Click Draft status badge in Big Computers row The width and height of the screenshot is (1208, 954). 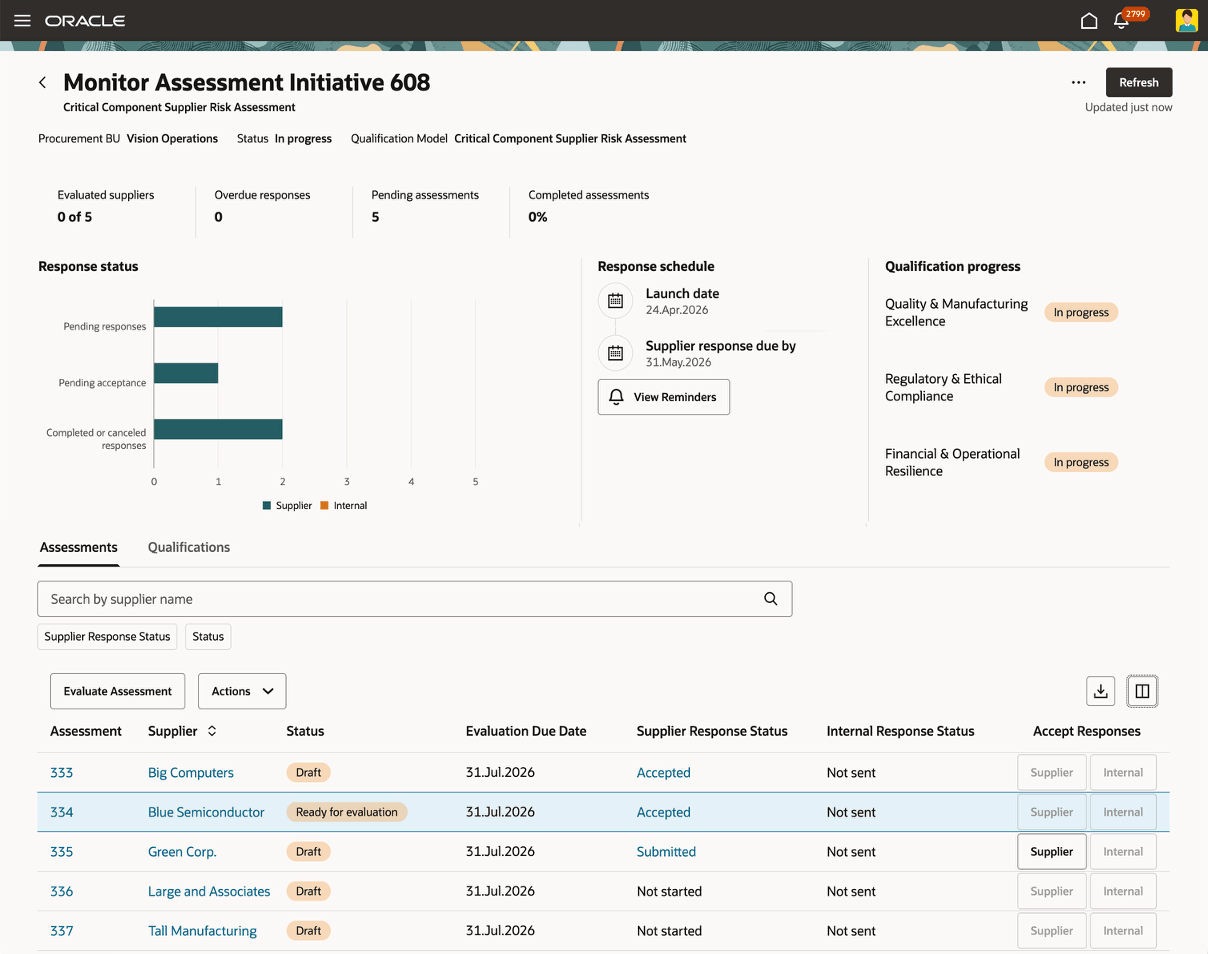coord(309,773)
